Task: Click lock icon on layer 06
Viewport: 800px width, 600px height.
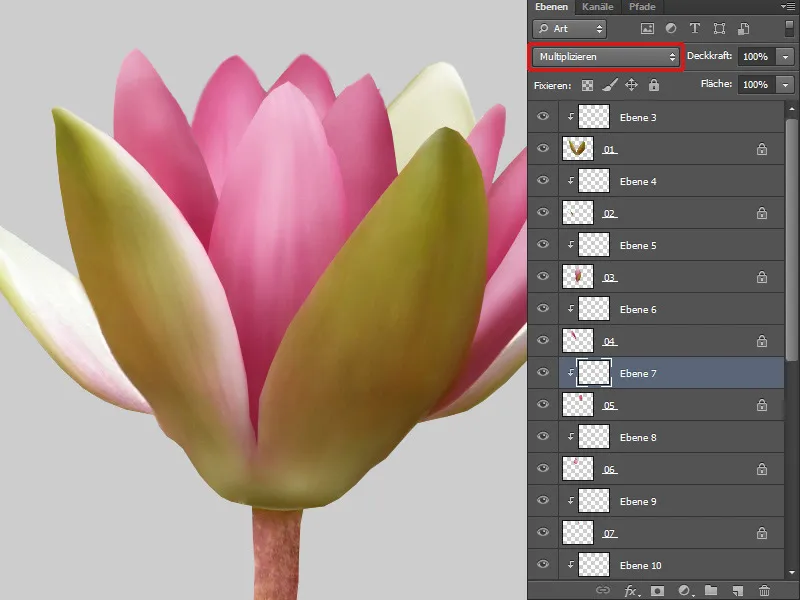Action: click(x=762, y=469)
